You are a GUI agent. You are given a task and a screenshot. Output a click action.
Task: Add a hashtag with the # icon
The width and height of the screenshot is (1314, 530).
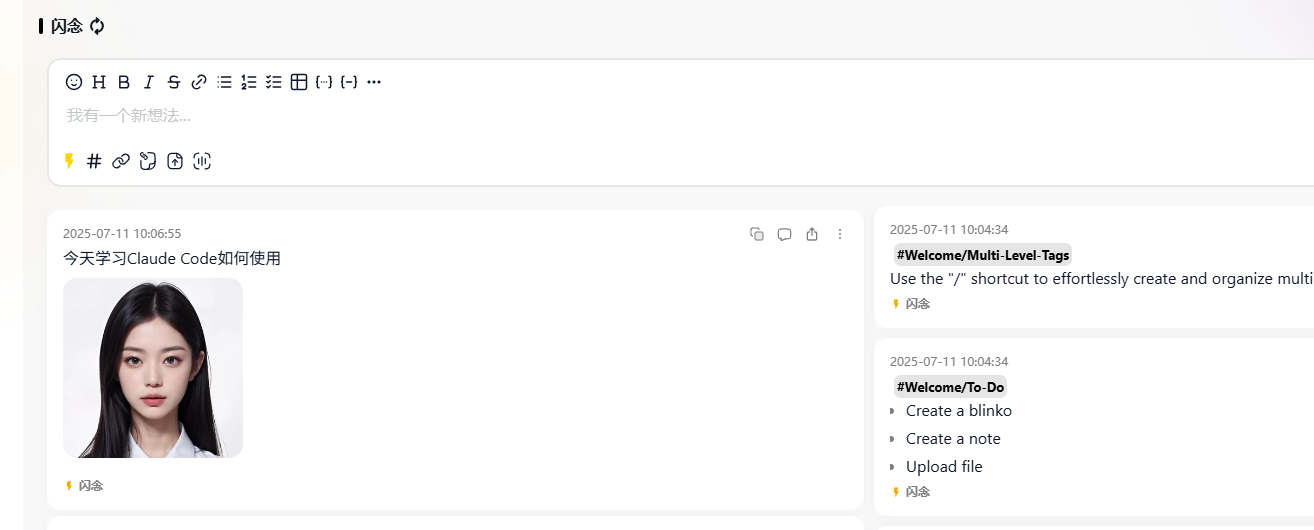pos(94,161)
